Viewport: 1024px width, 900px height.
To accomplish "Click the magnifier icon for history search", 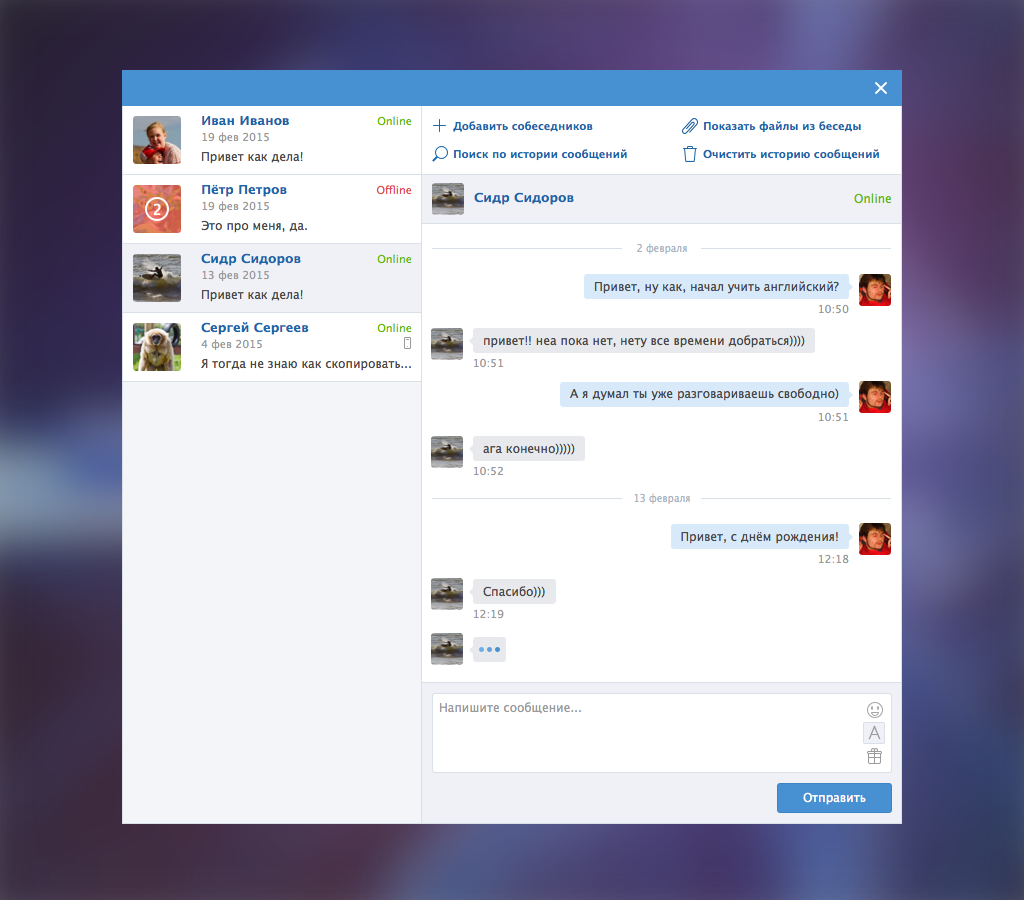I will pos(440,154).
